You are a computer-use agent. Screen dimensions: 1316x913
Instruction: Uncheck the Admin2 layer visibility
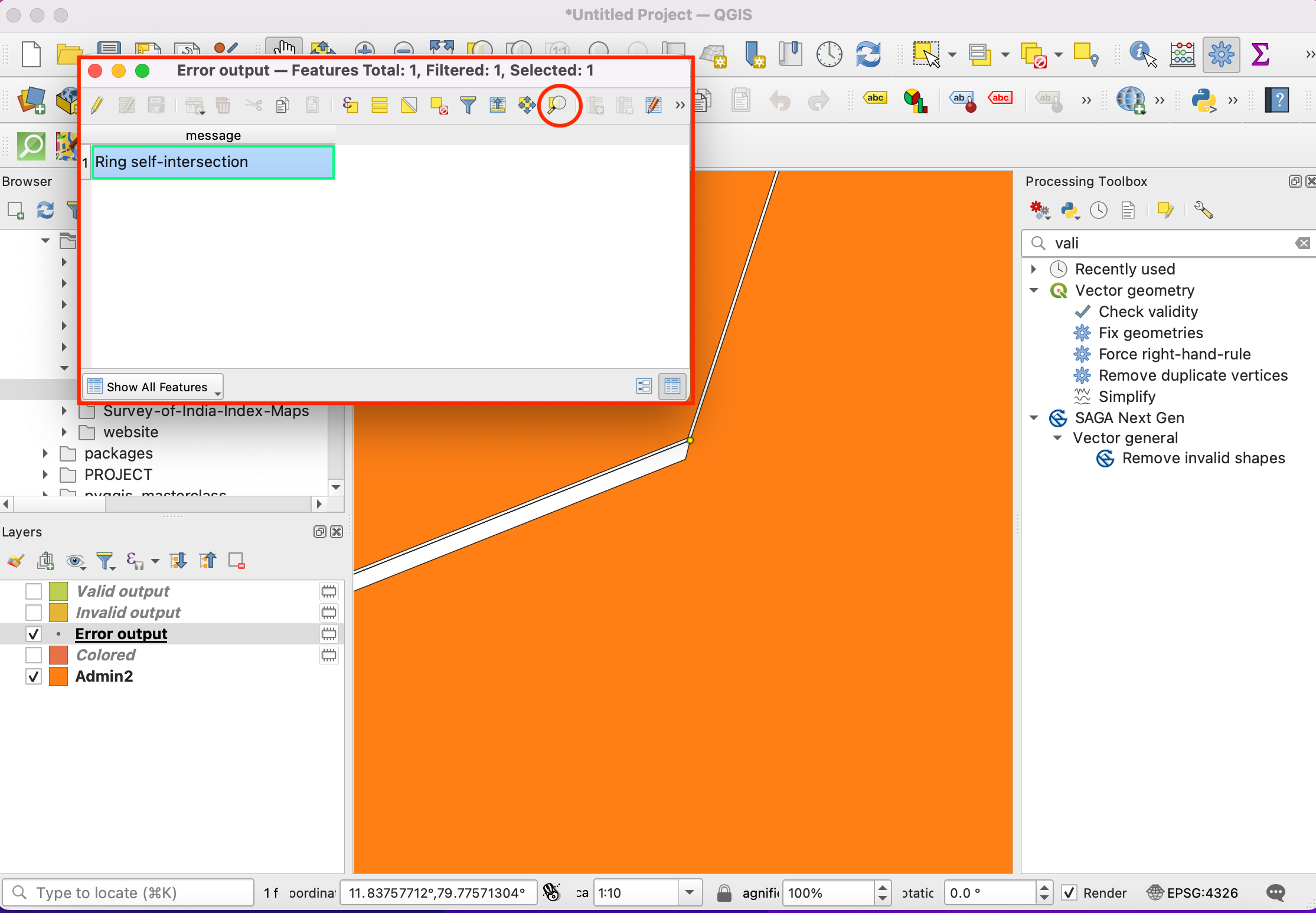pyautogui.click(x=34, y=676)
